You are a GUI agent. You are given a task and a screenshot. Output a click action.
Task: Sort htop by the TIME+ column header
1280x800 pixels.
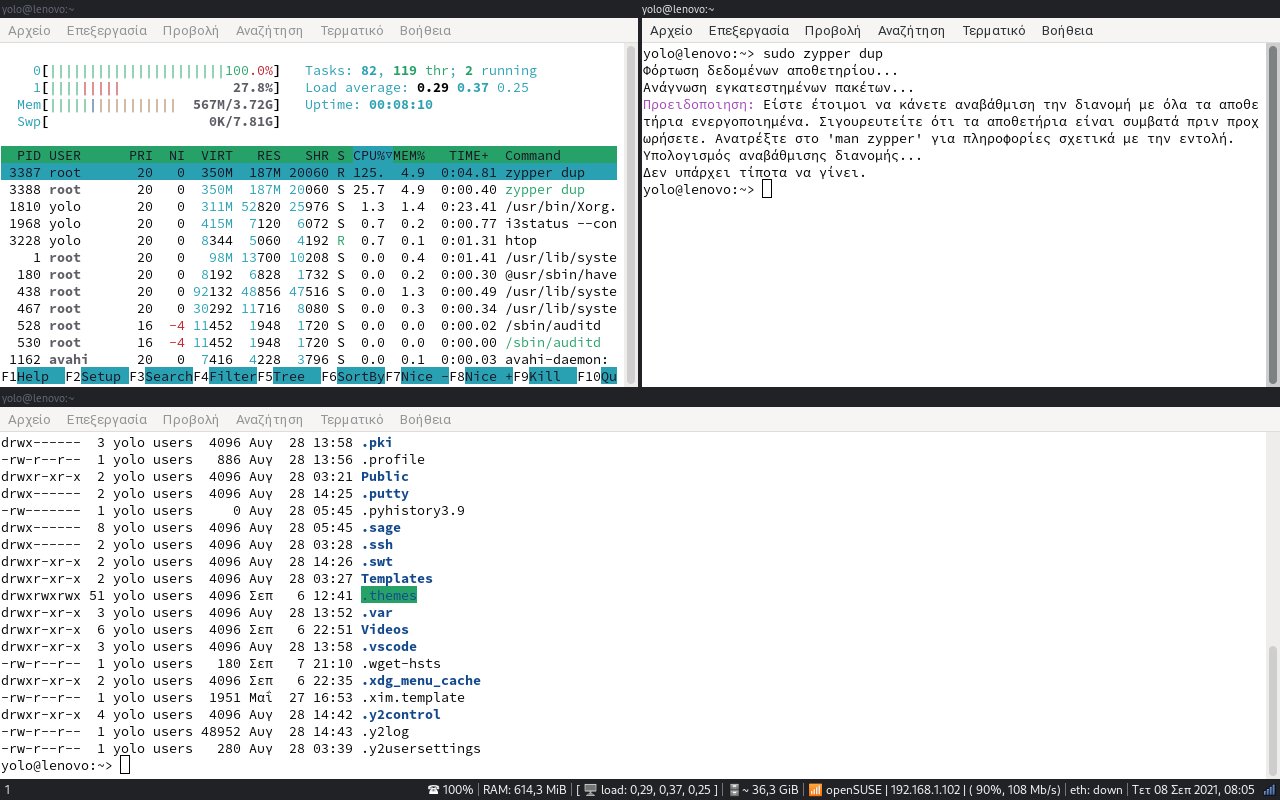469,155
